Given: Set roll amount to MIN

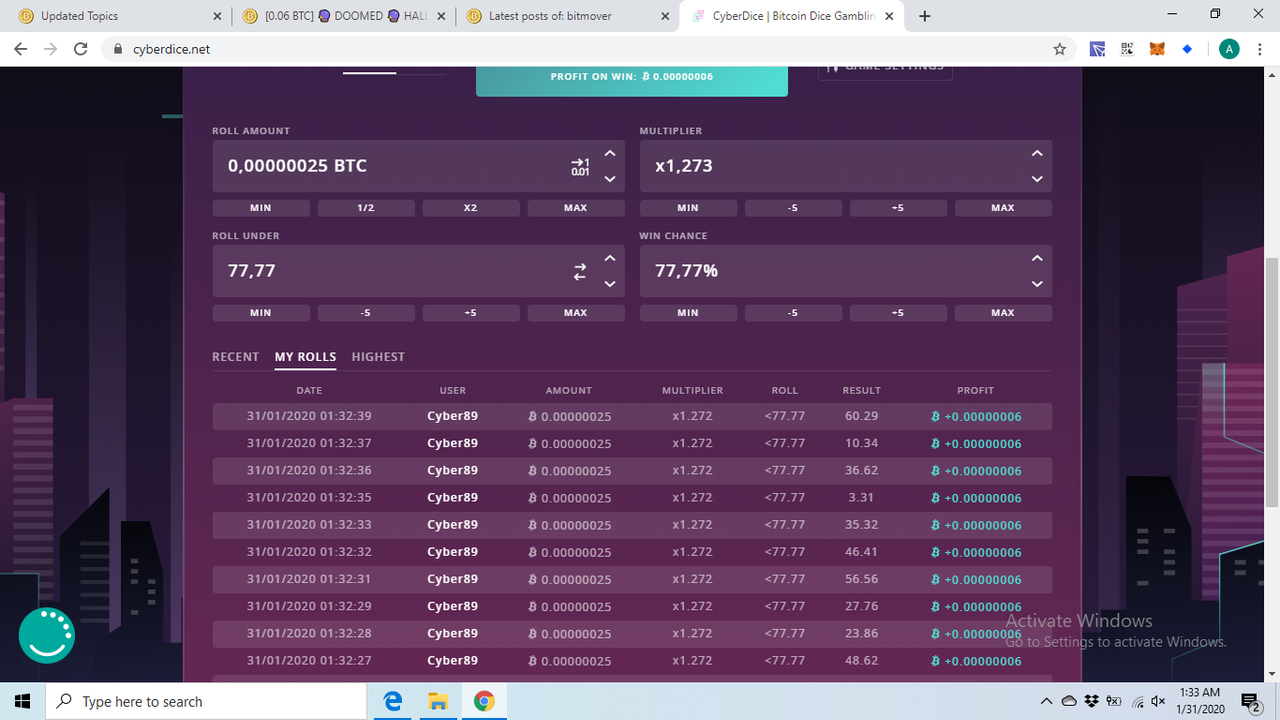Looking at the screenshot, I should tap(260, 208).
